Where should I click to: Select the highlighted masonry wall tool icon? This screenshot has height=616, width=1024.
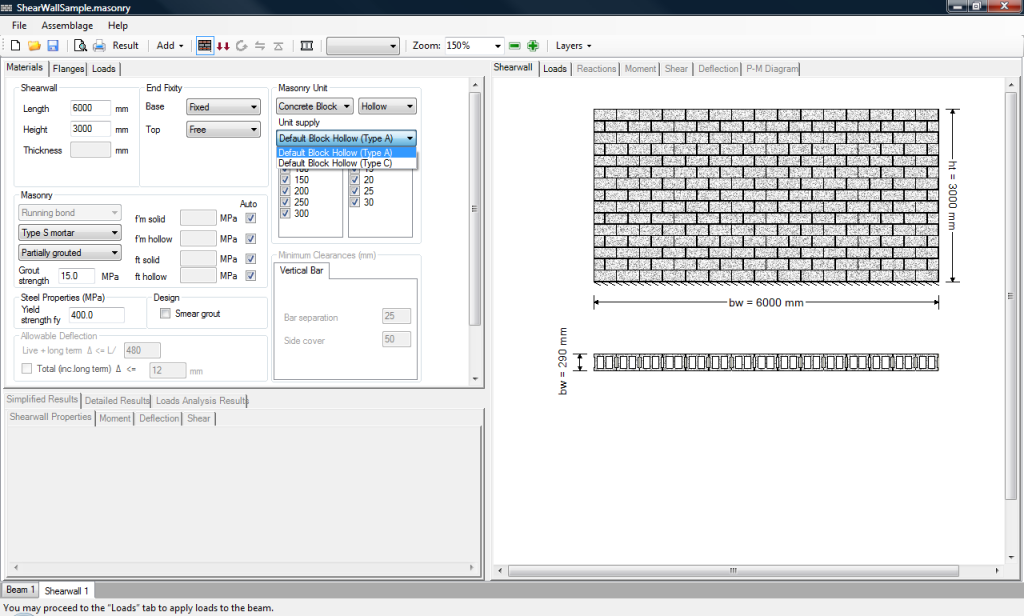(206, 45)
